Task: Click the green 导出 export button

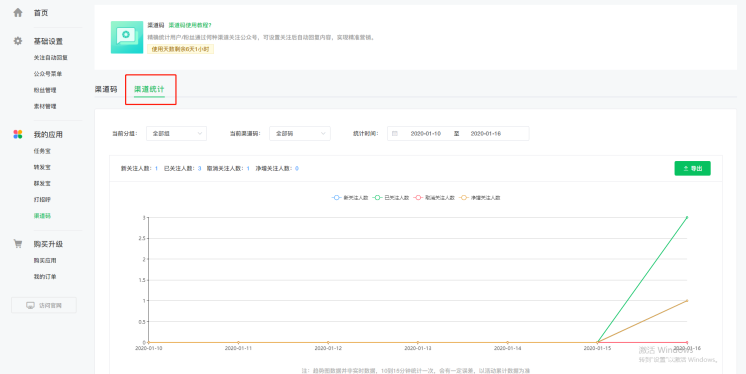Action: [x=692, y=168]
